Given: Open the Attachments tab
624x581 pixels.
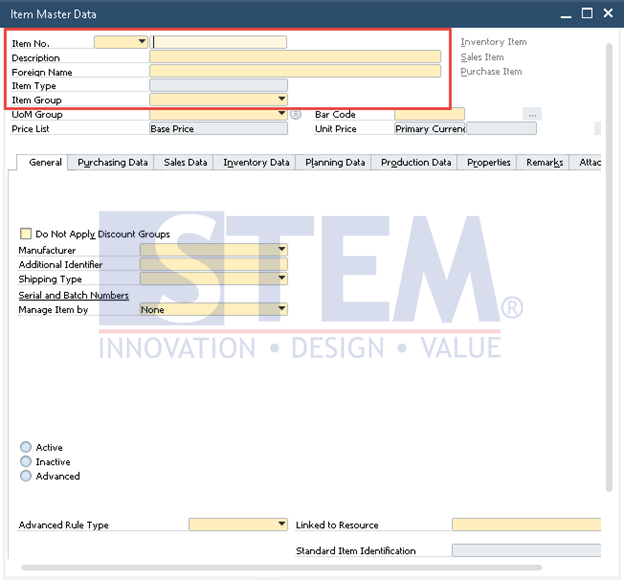Looking at the screenshot, I should click(585, 162).
